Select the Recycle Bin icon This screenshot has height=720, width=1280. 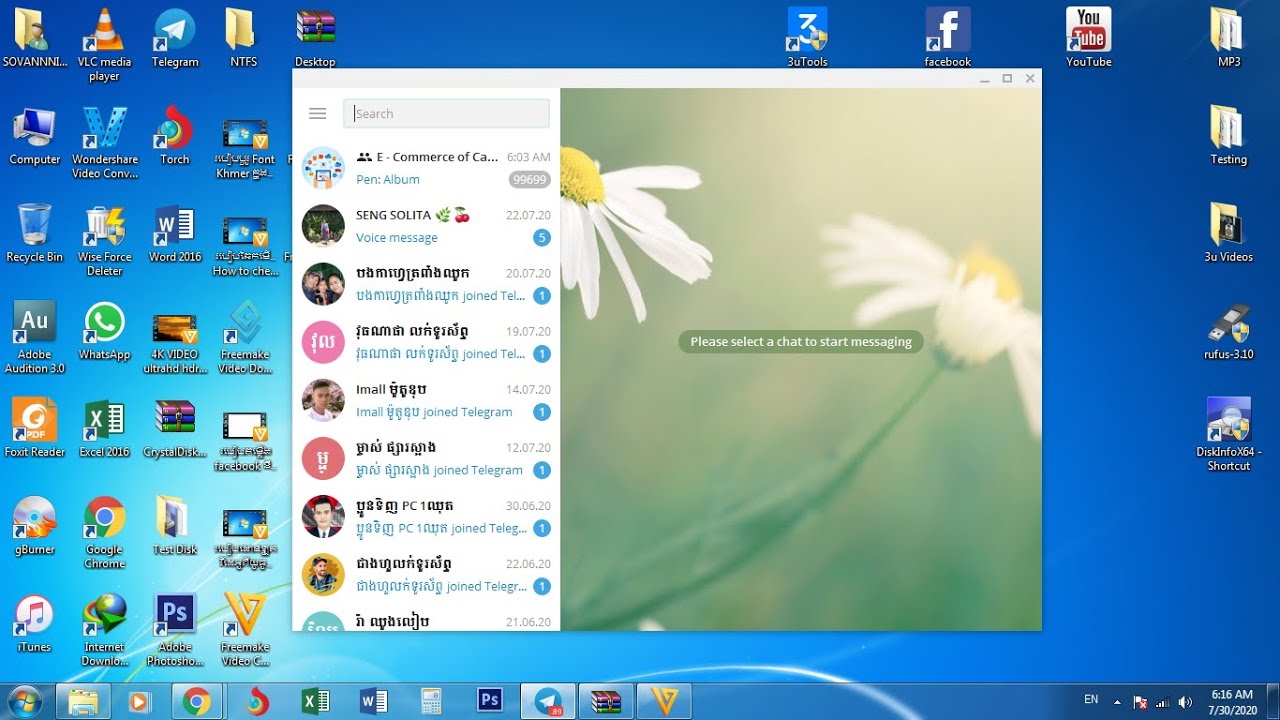(x=34, y=232)
